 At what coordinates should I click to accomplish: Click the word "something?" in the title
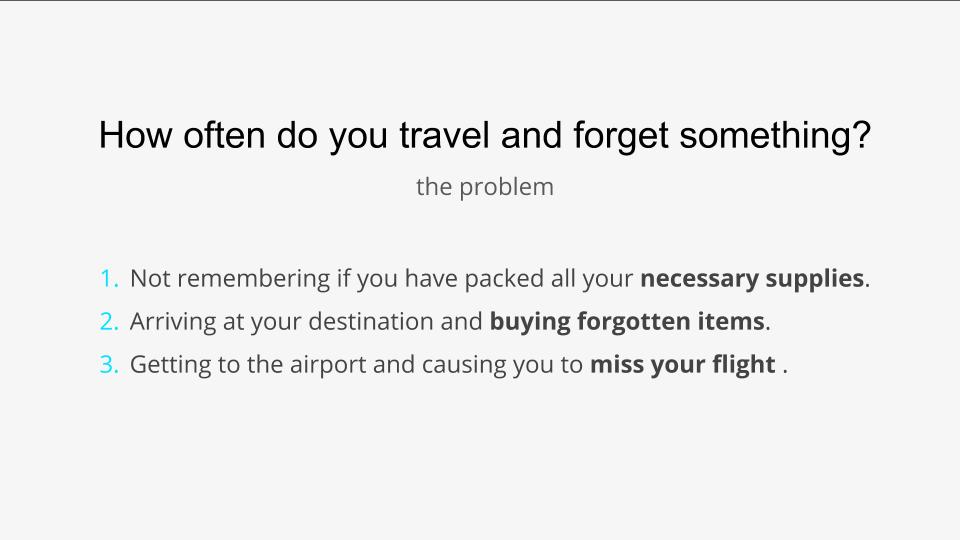pyautogui.click(x=775, y=136)
